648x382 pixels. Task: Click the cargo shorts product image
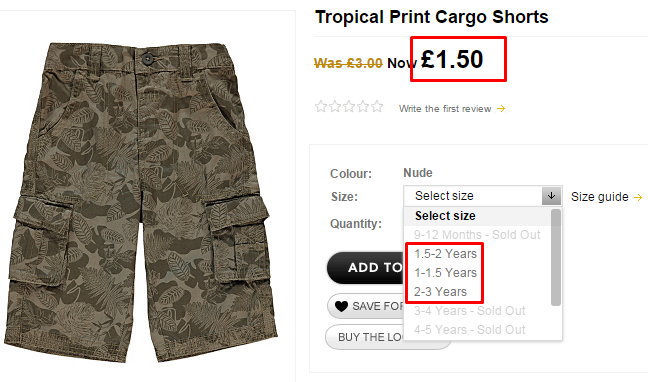(141, 202)
